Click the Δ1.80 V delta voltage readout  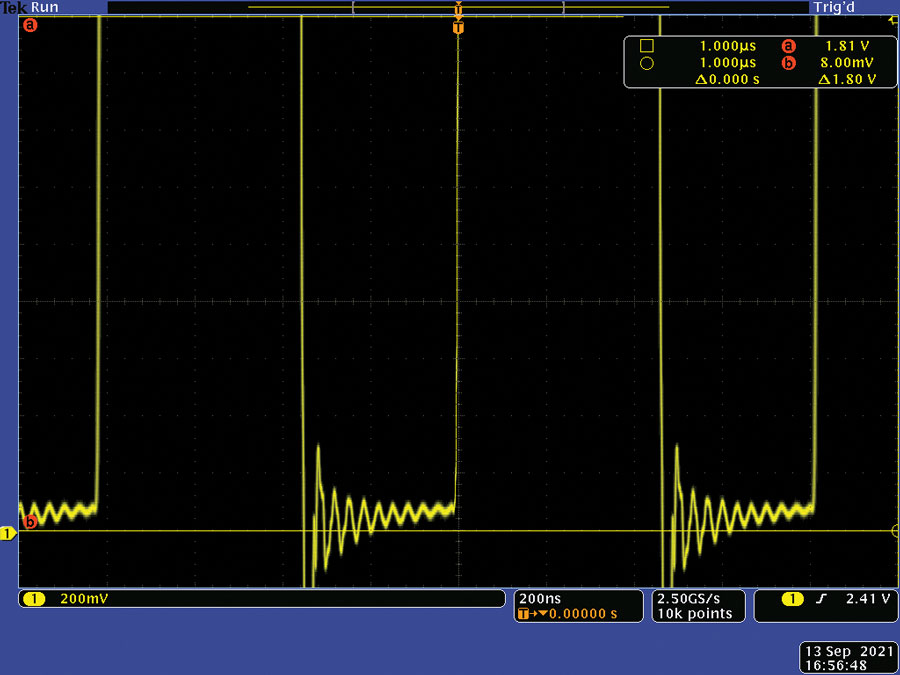click(847, 80)
